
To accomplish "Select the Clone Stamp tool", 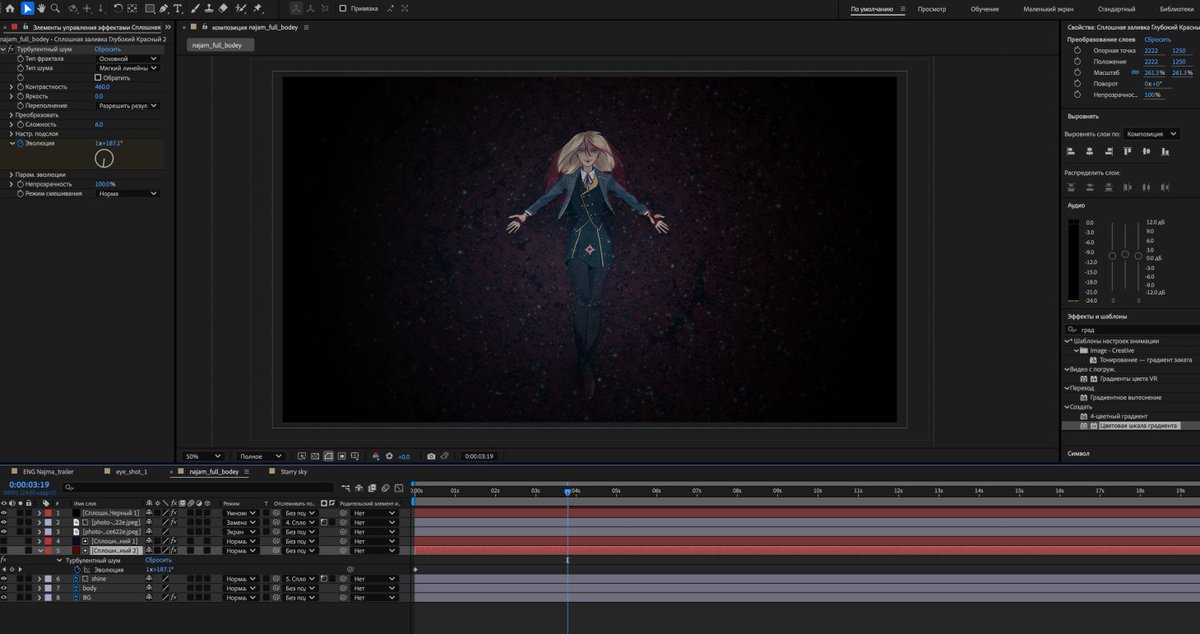I will point(209,8).
